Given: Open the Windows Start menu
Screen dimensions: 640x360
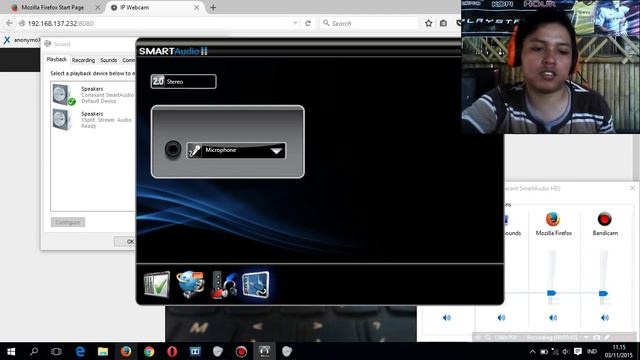Looking at the screenshot, I should tap(11, 351).
